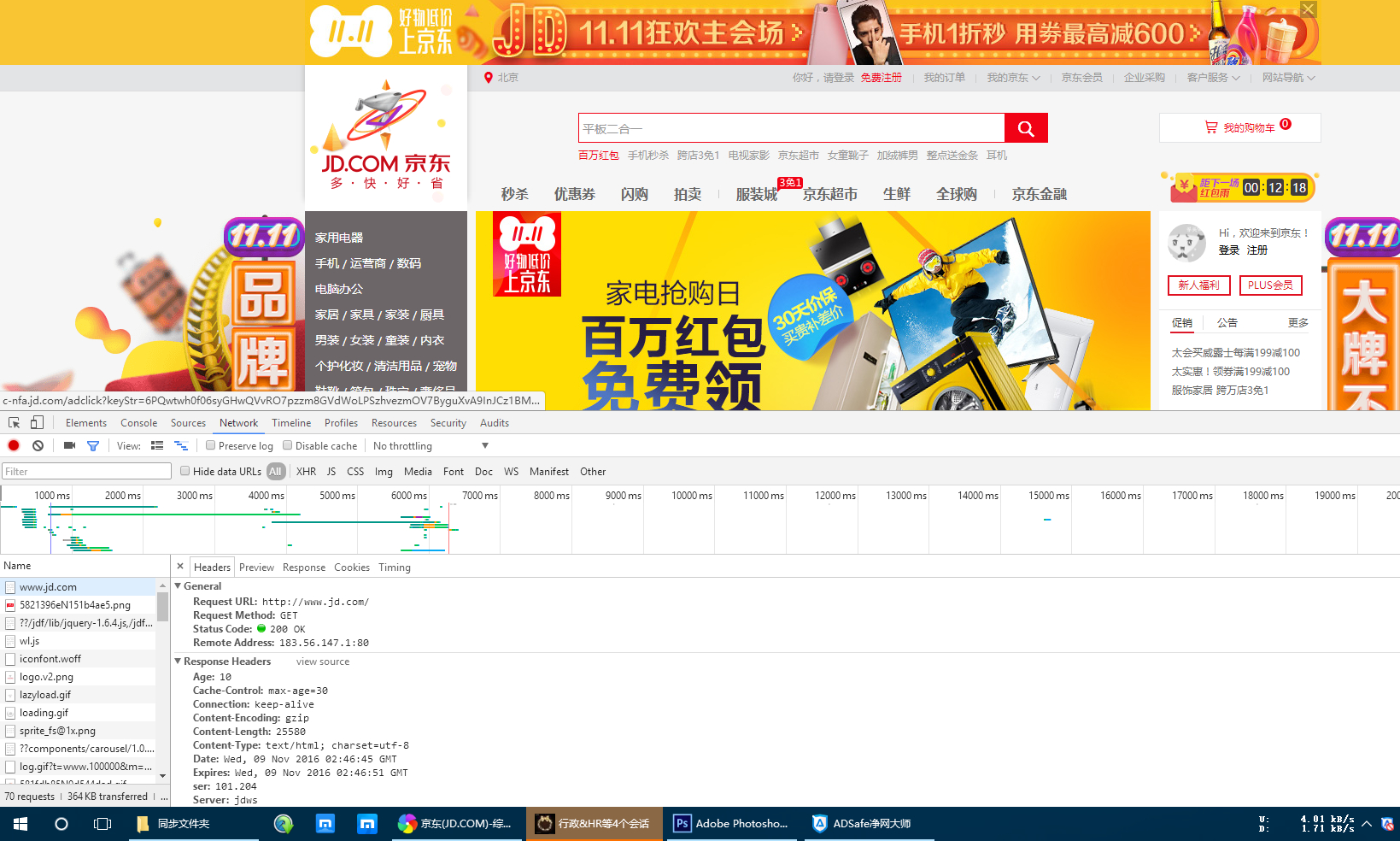Screen dimensions: 1400x841
Task: Open the Elements panel tab
Action: (x=86, y=422)
